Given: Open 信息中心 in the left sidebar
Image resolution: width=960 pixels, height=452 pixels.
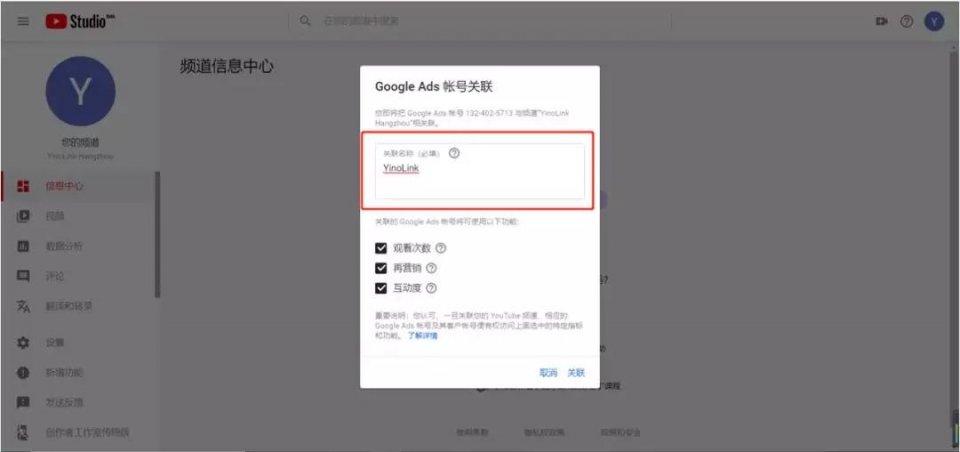Looking at the screenshot, I should click(63, 186).
